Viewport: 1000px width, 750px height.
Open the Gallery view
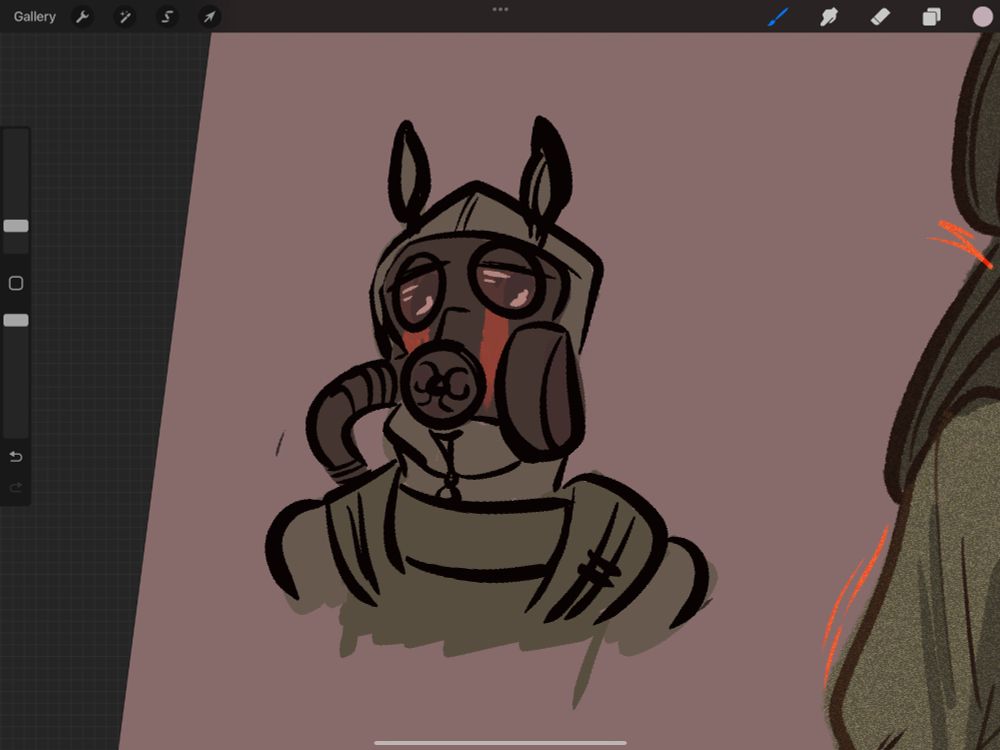(x=34, y=17)
